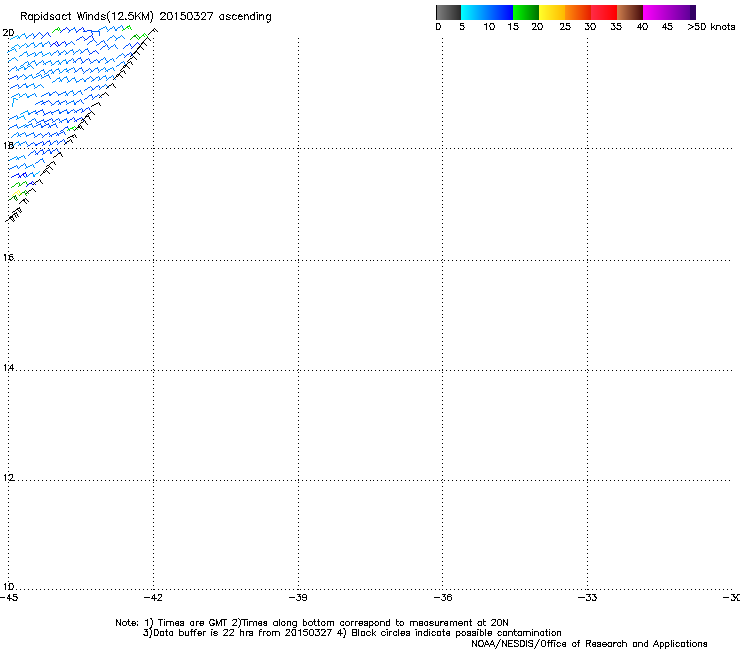Screen dimensions: 740x650
Task: Click the legend label '45'
Action: [667, 27]
